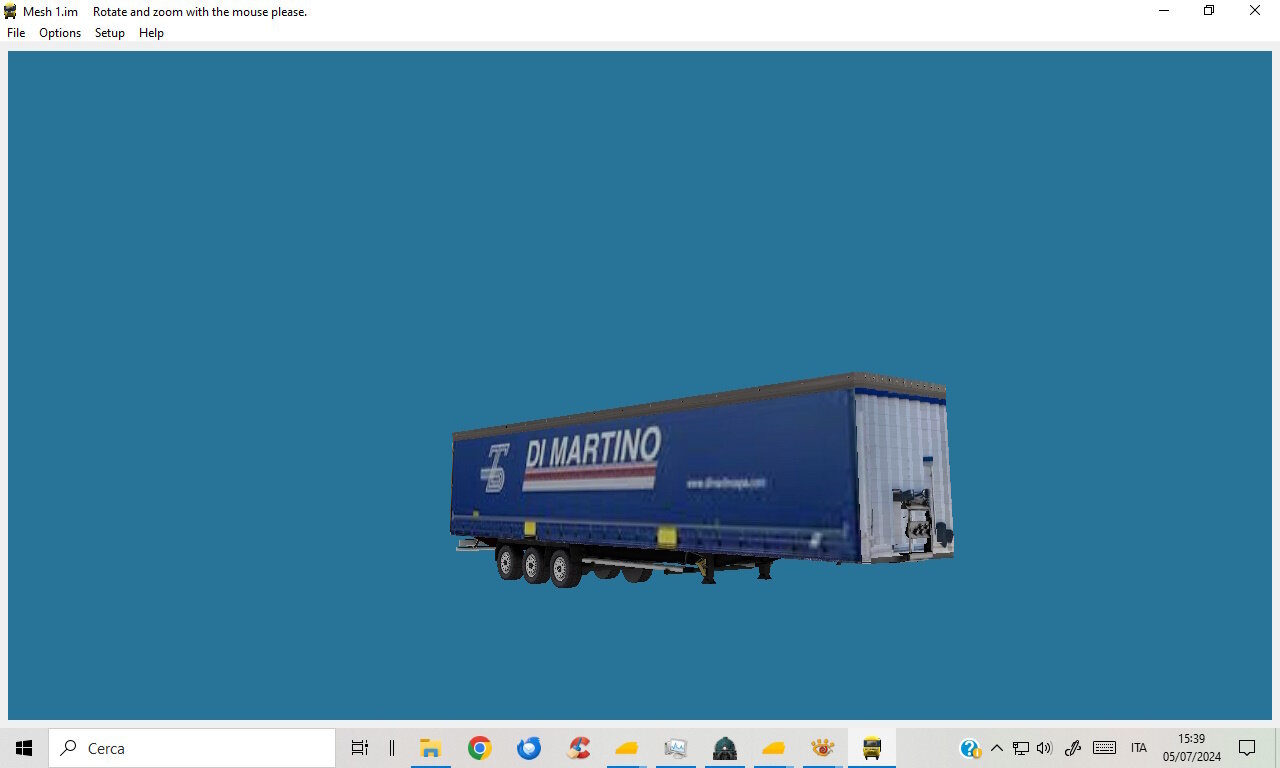Close the Mesh 1.im window
The height and width of the screenshot is (768, 1280).
[x=1255, y=11]
